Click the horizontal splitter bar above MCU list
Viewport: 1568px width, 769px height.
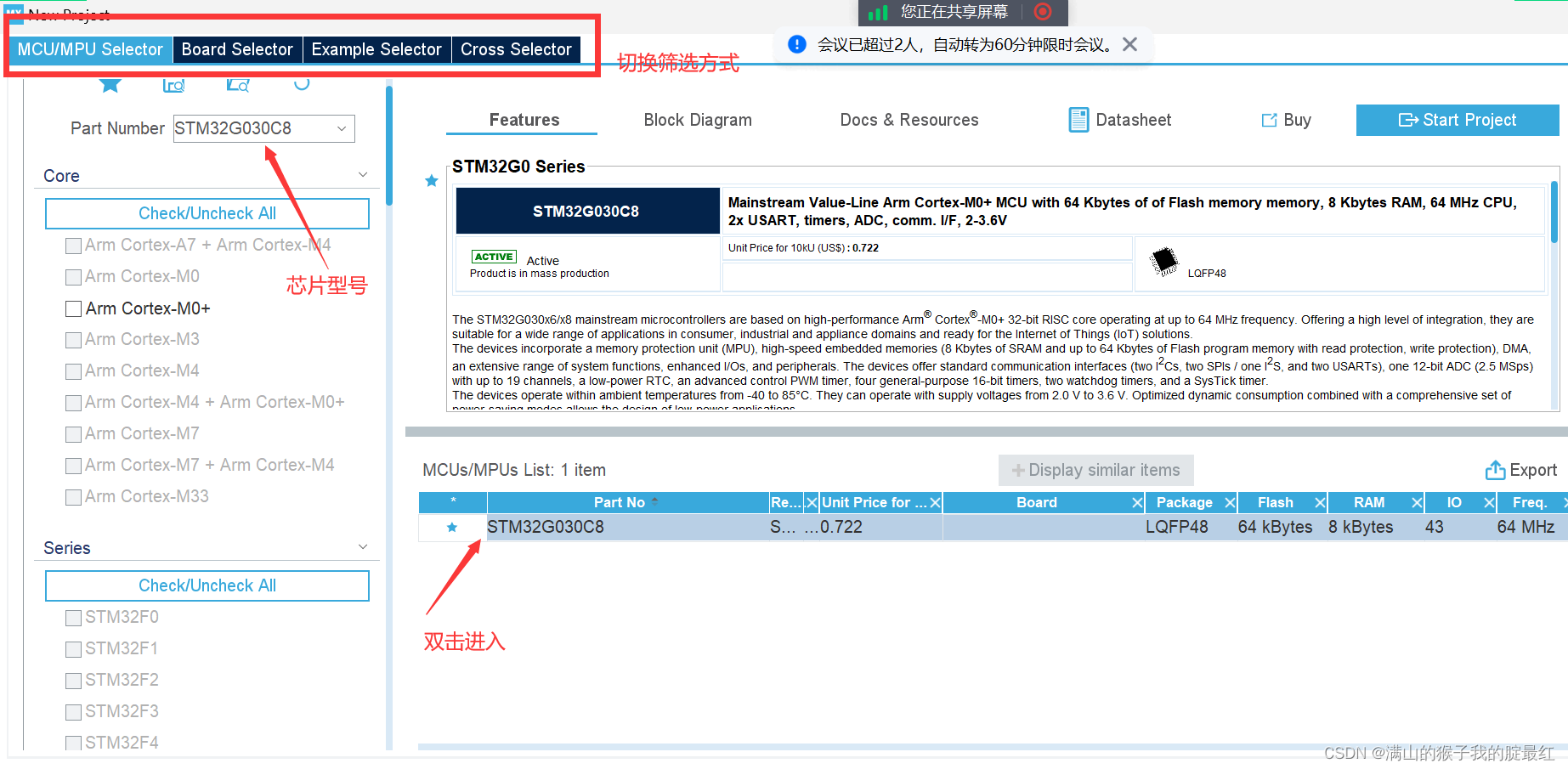[986, 432]
